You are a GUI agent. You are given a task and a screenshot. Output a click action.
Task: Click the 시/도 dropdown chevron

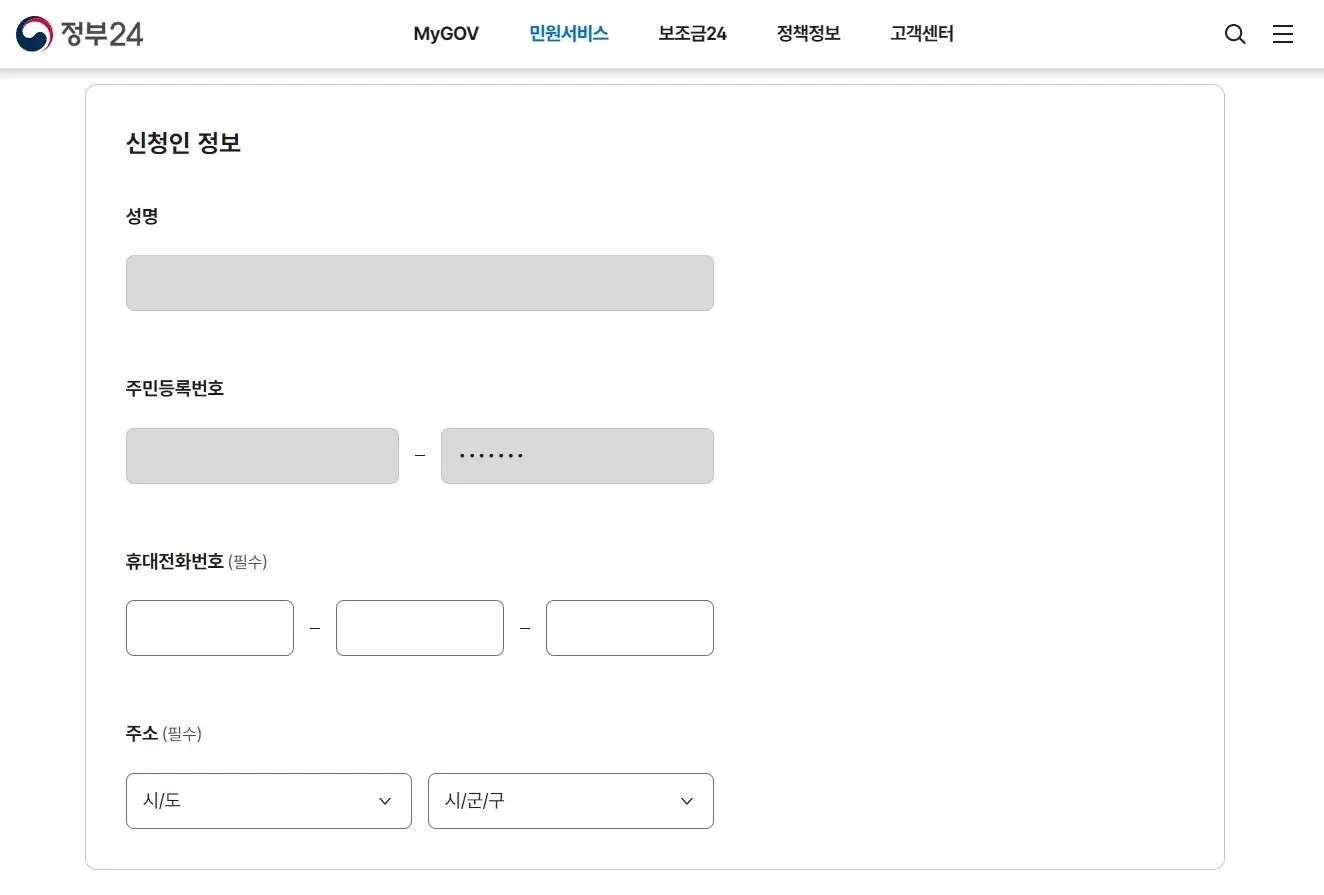tap(385, 801)
